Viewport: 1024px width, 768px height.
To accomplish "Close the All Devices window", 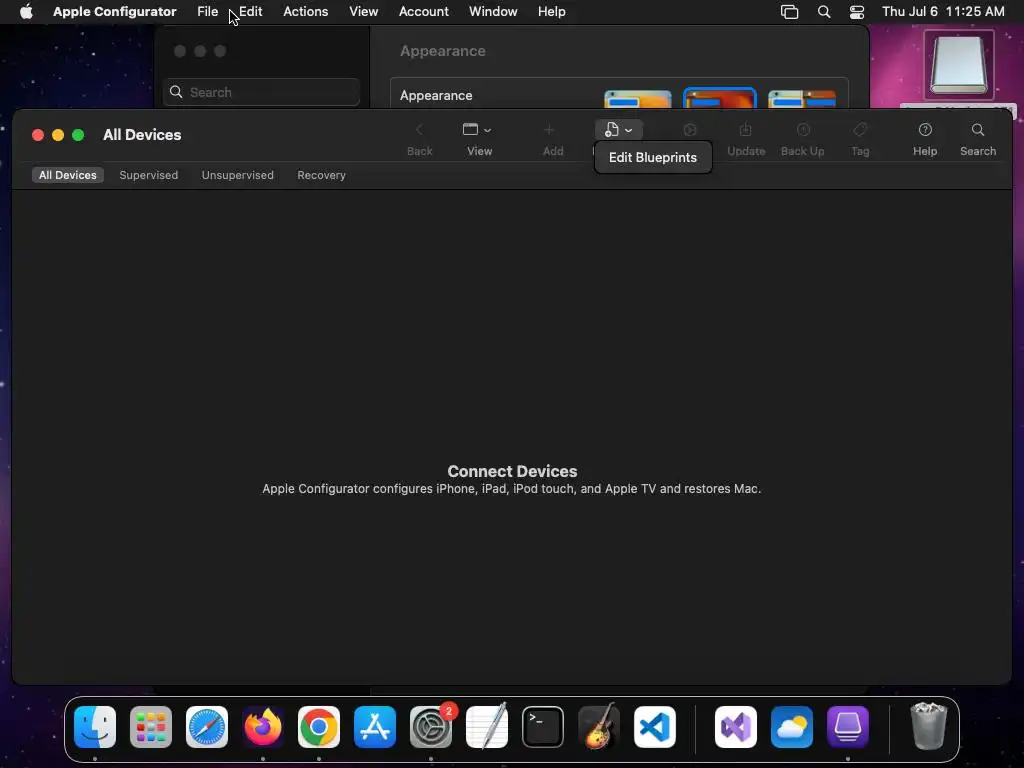I will (38, 135).
